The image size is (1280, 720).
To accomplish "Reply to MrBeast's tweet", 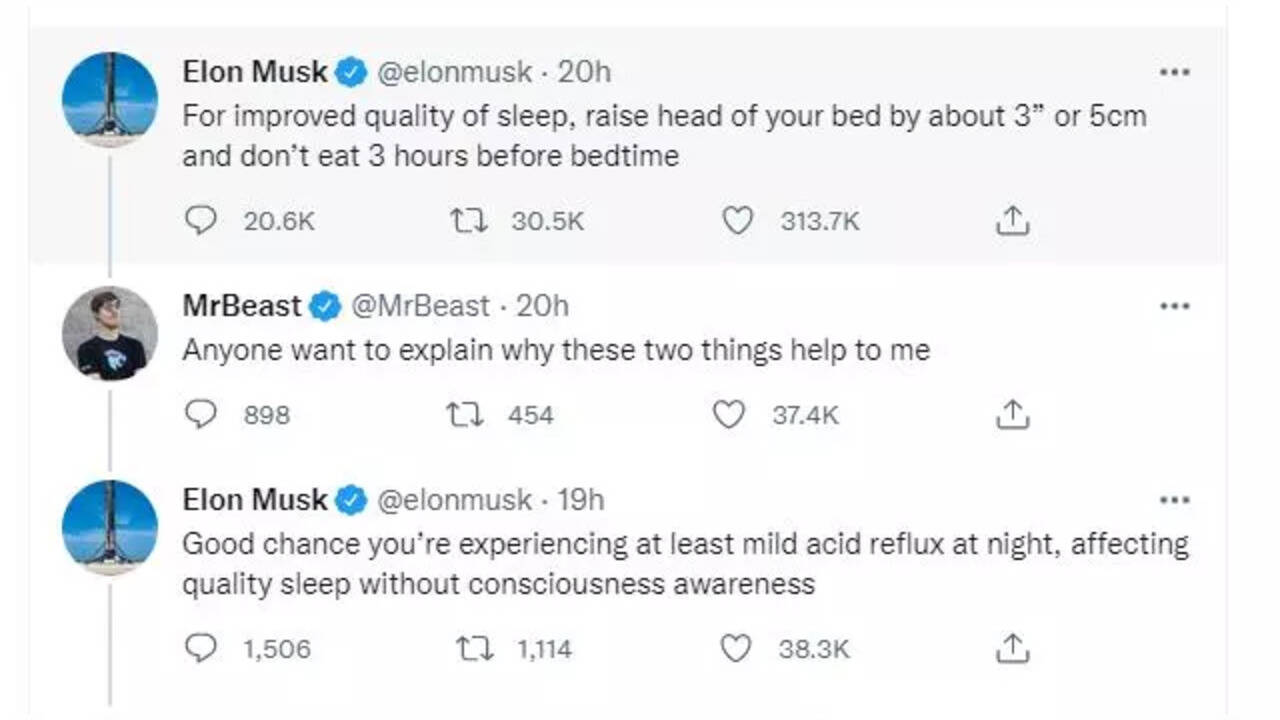I will (201, 414).
